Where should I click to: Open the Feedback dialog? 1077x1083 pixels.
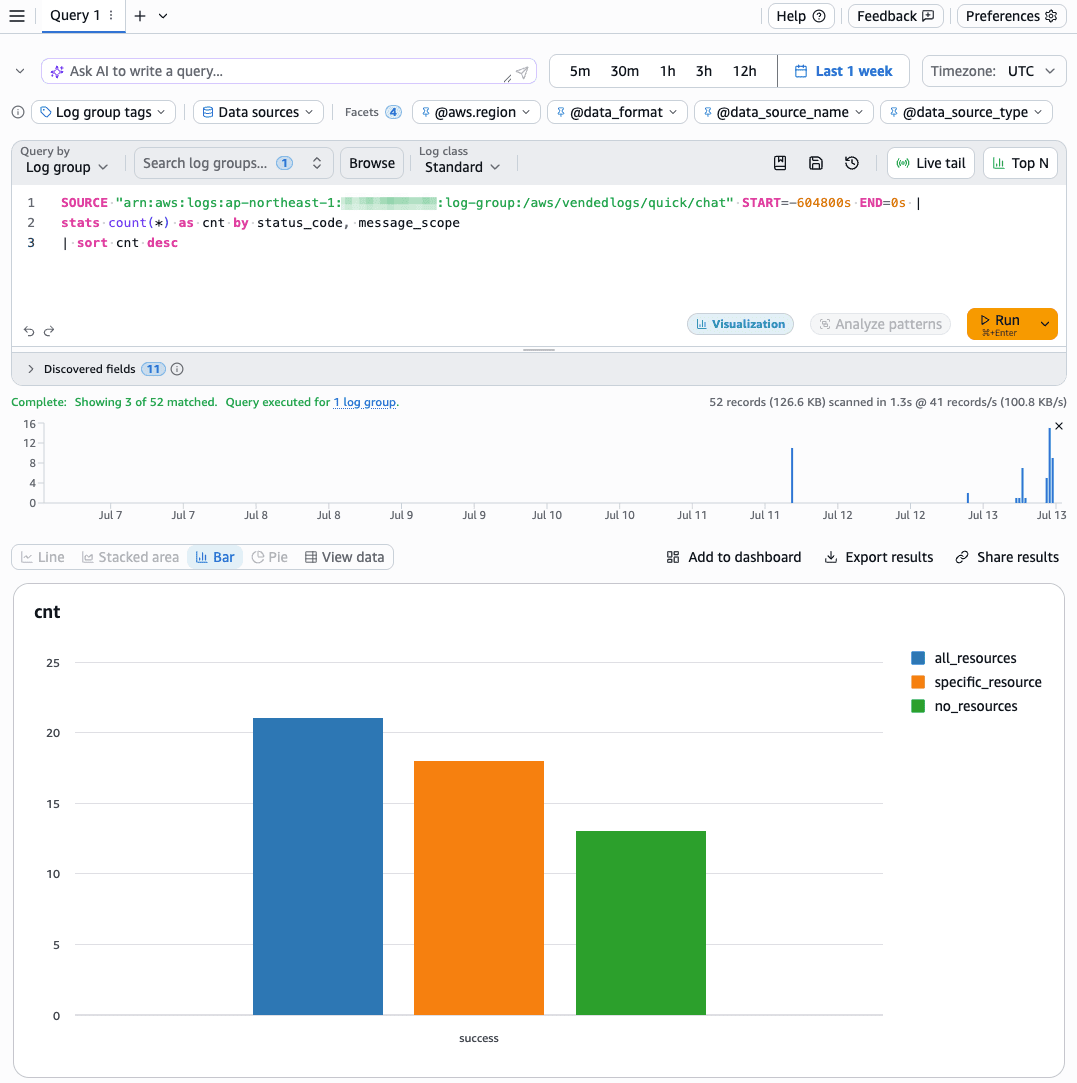tap(895, 16)
